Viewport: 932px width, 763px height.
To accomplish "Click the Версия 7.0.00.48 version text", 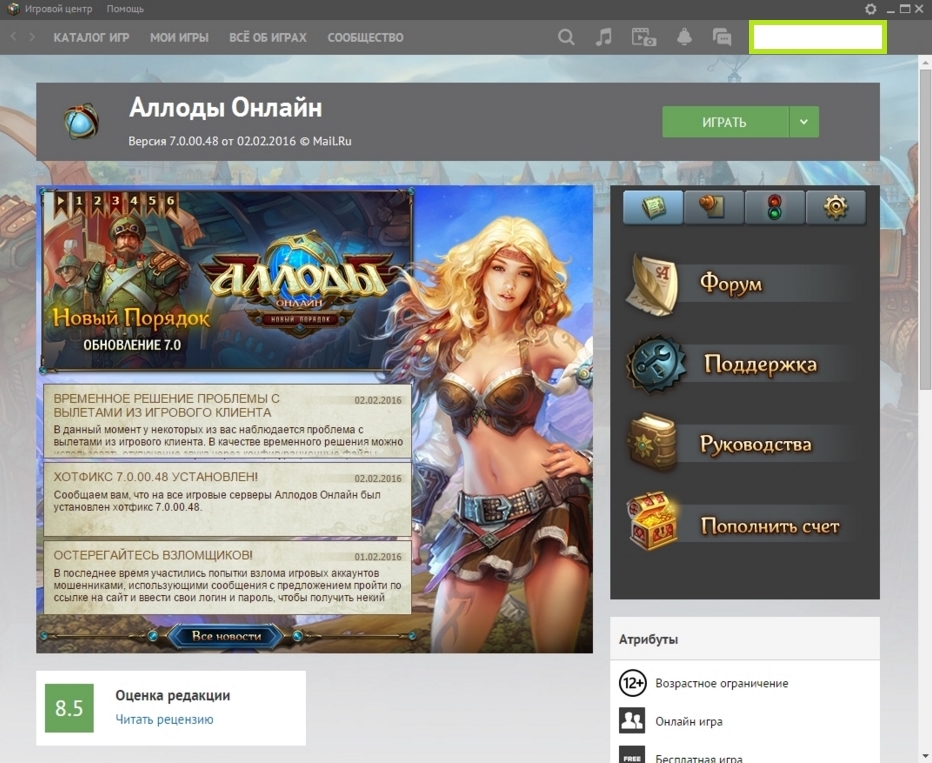I will coord(240,141).
